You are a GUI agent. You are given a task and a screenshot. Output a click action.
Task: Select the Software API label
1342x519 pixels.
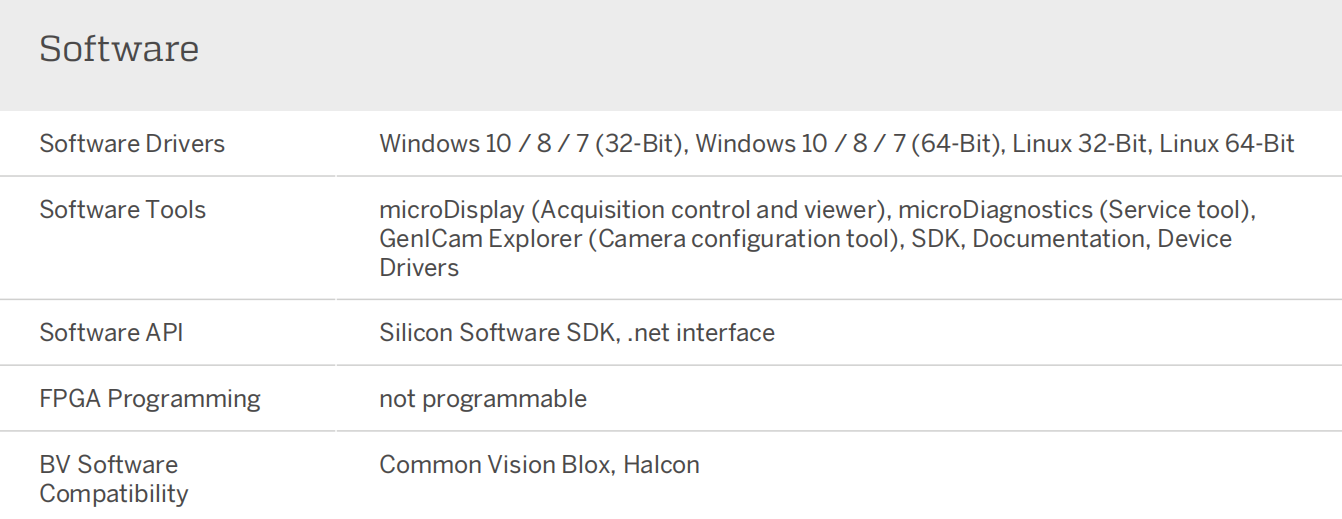tap(111, 333)
